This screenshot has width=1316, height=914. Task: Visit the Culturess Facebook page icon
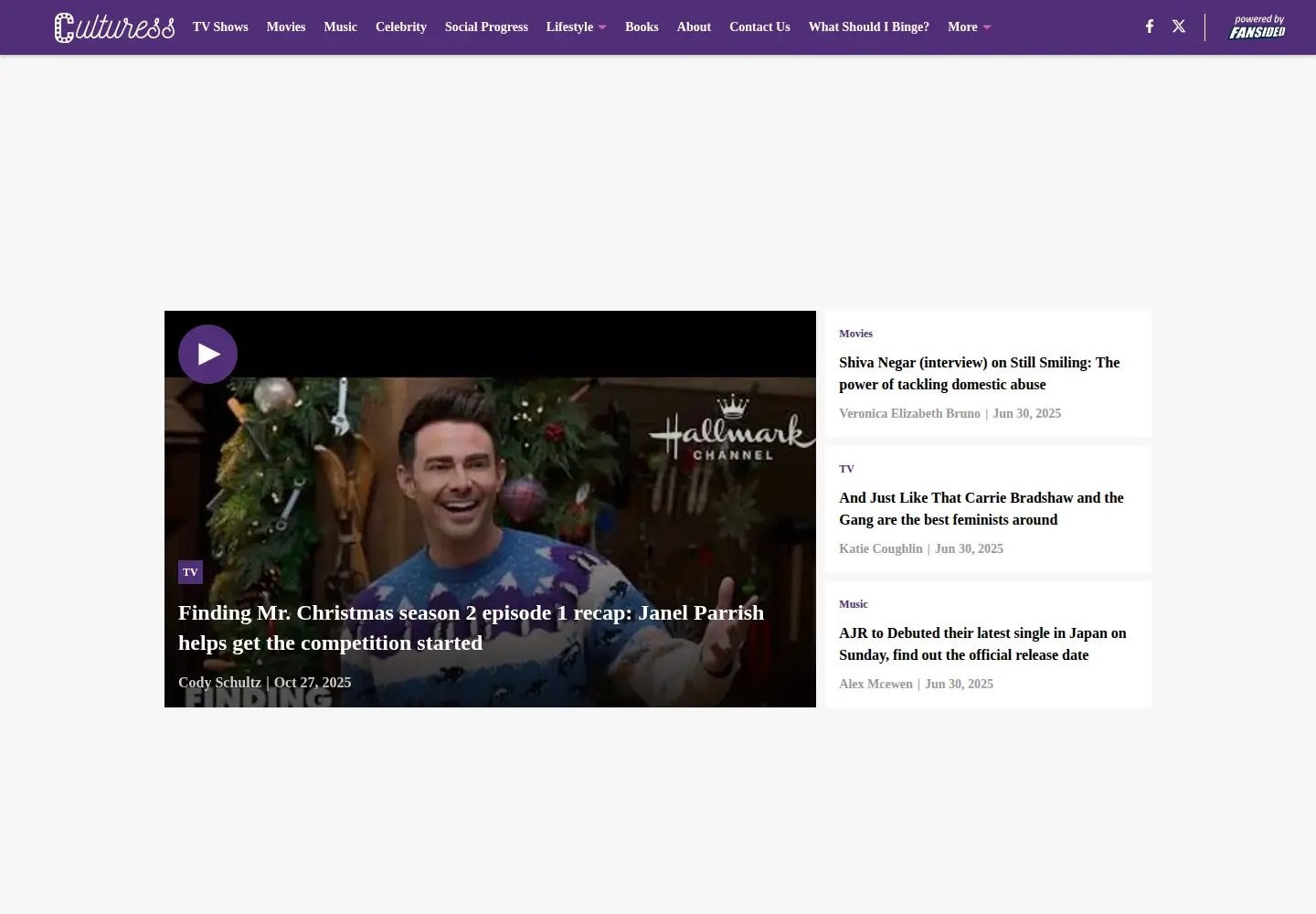click(1150, 27)
